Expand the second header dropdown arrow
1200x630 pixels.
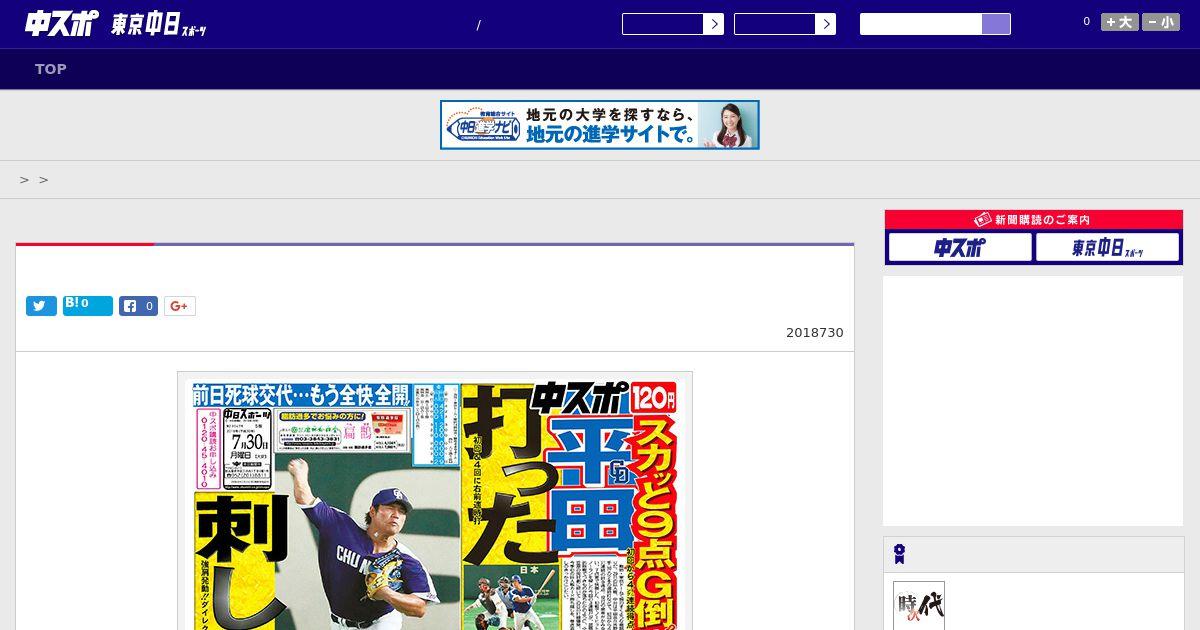pos(825,24)
